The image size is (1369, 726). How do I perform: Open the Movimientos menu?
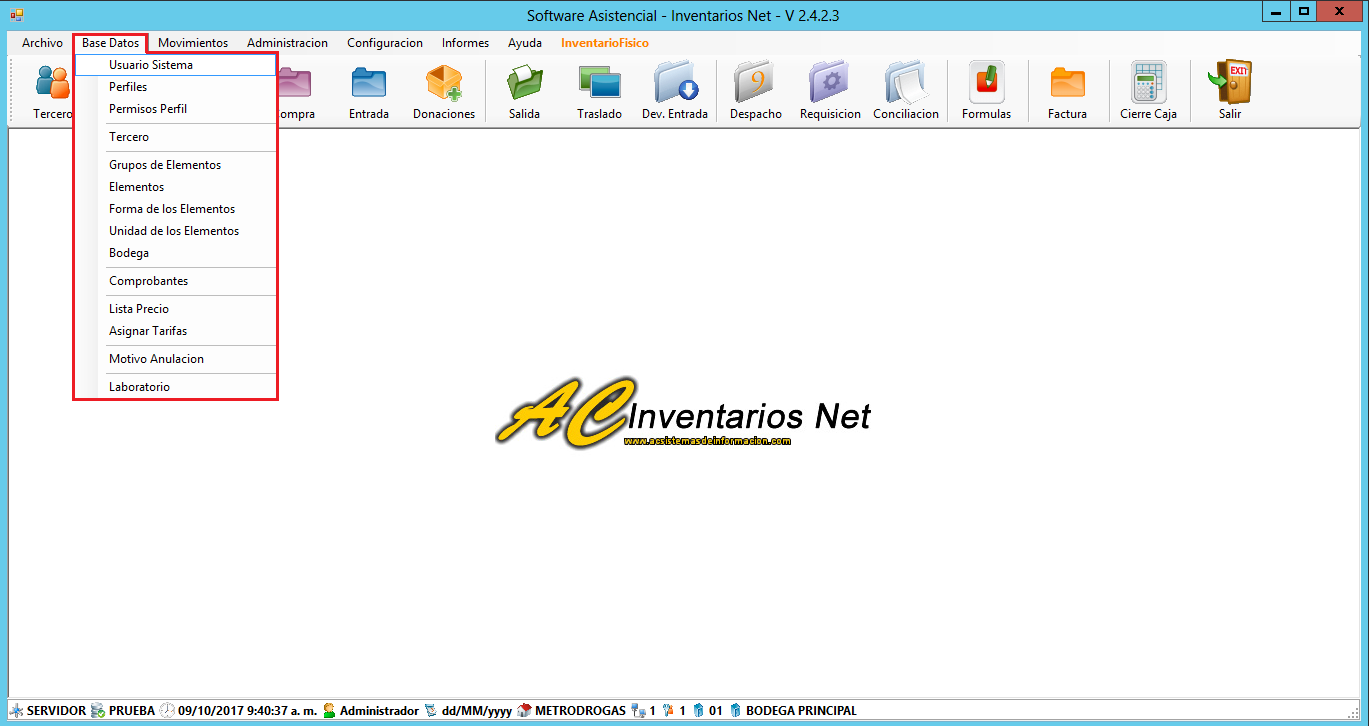coord(193,43)
